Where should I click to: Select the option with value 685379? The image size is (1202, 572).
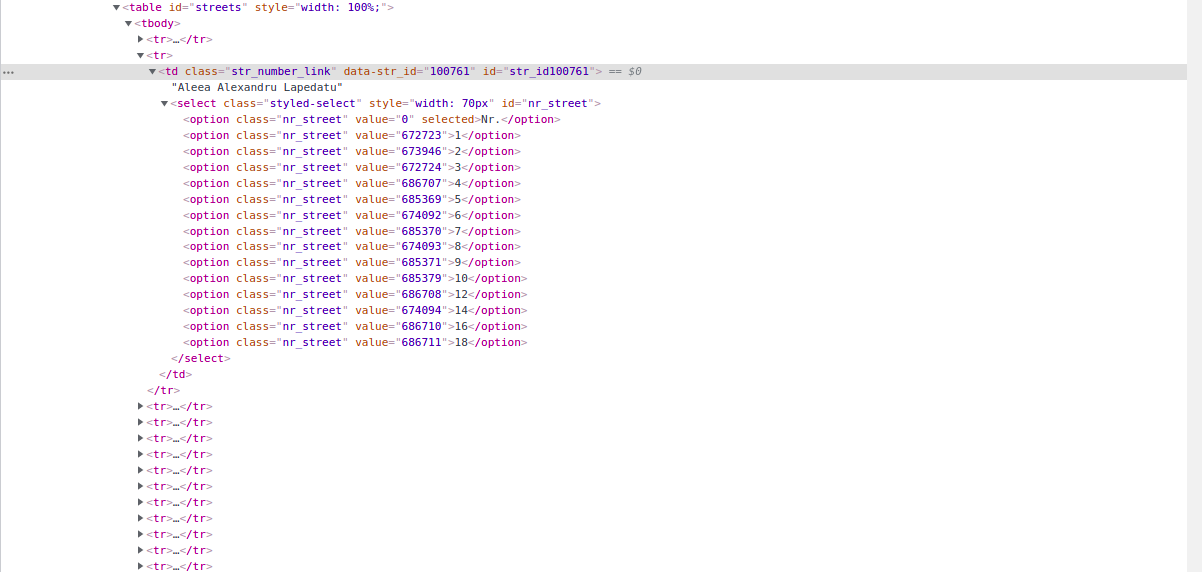click(355, 278)
